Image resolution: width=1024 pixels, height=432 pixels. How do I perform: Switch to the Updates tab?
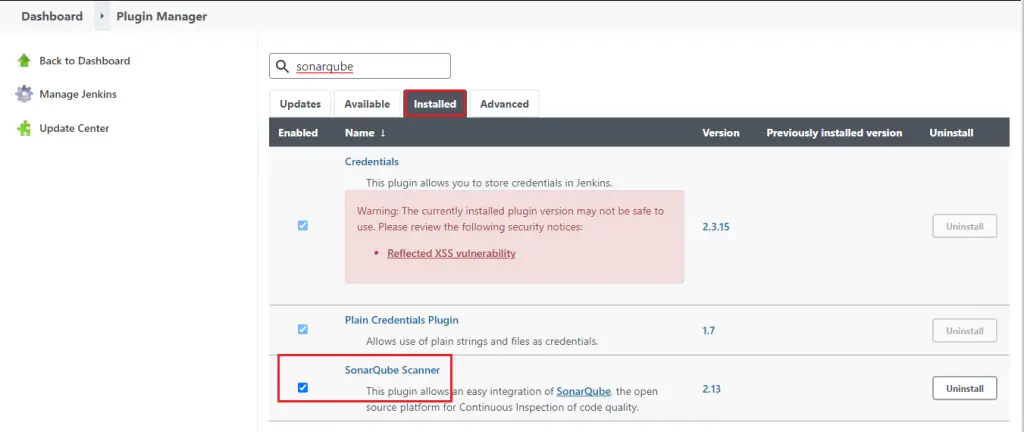pos(300,104)
